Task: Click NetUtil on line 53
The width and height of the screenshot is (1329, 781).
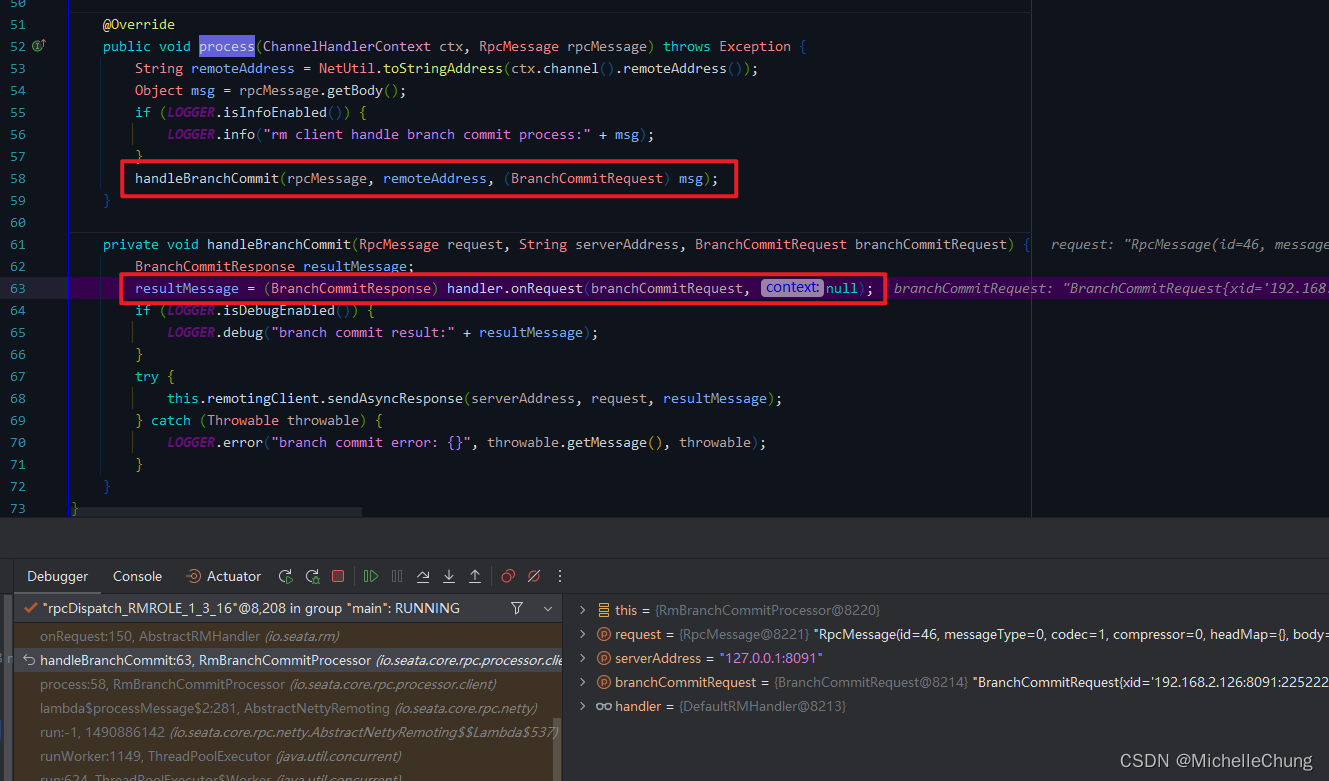Action: 347,68
